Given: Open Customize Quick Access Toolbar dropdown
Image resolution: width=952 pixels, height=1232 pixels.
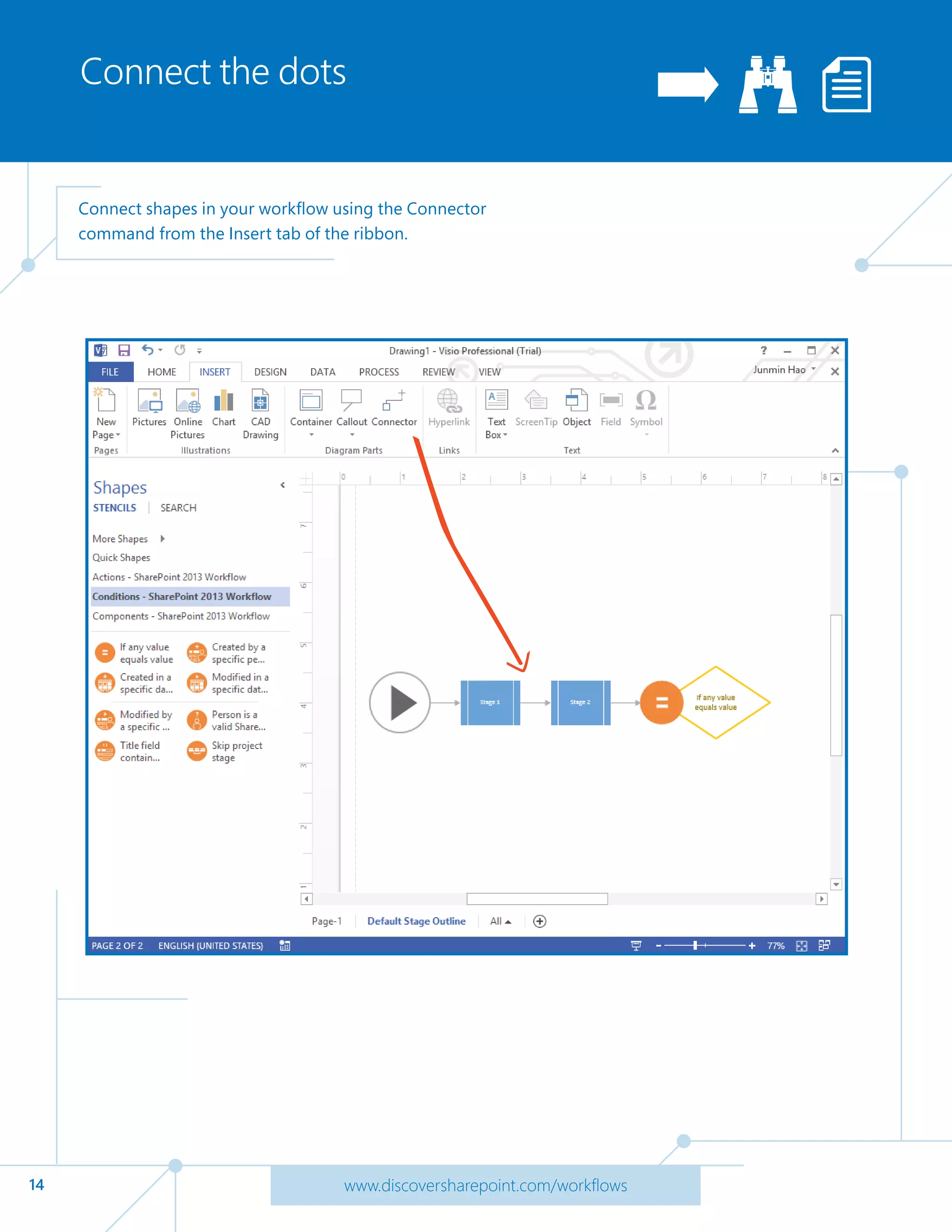Looking at the screenshot, I should pos(199,351).
